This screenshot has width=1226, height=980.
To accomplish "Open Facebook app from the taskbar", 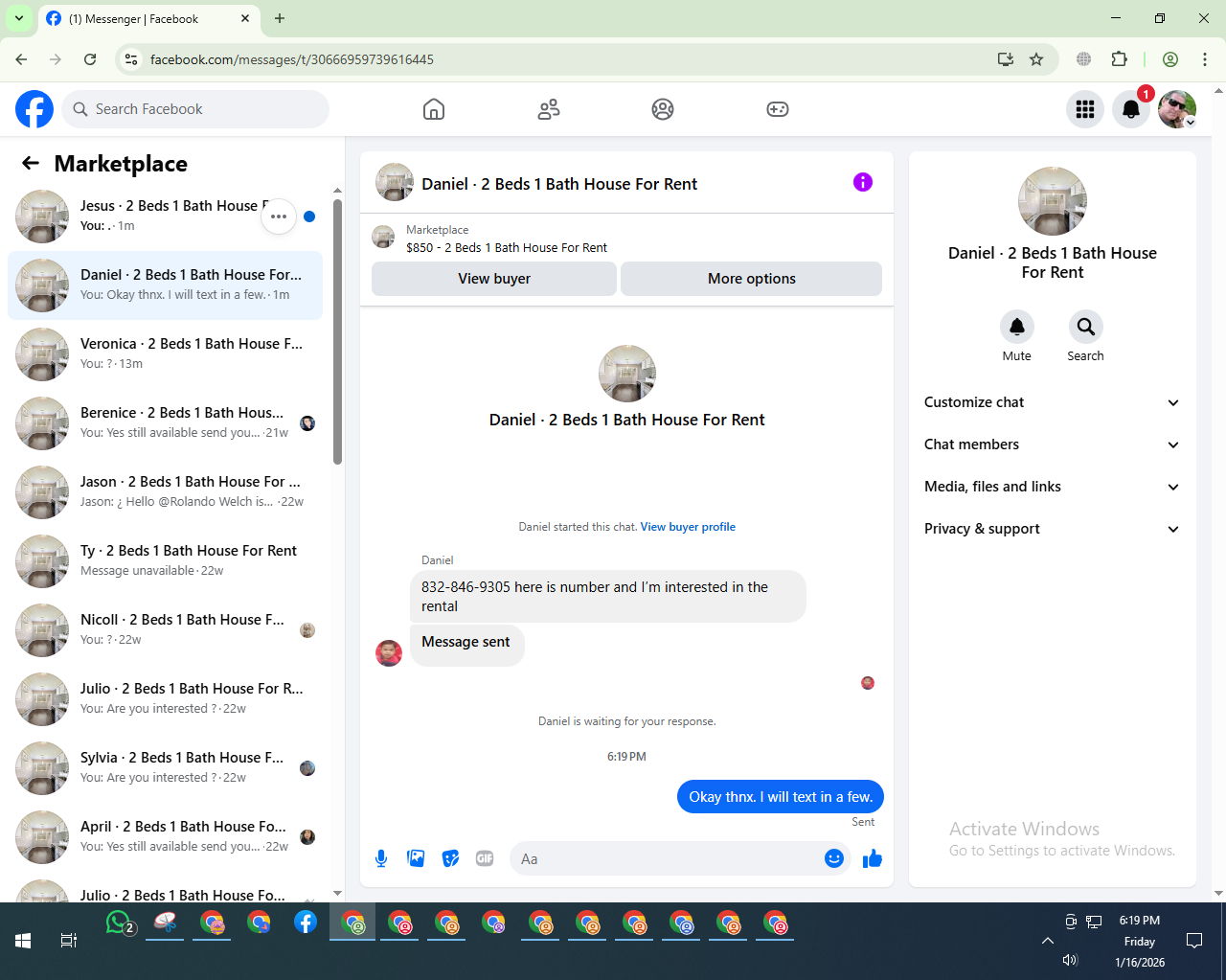I will click(x=306, y=923).
